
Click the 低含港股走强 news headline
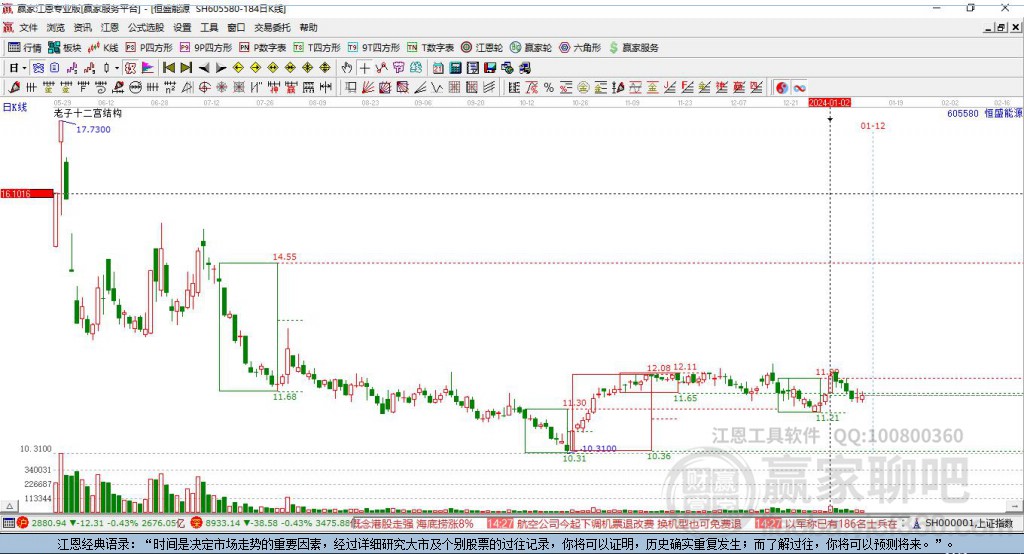(381, 523)
